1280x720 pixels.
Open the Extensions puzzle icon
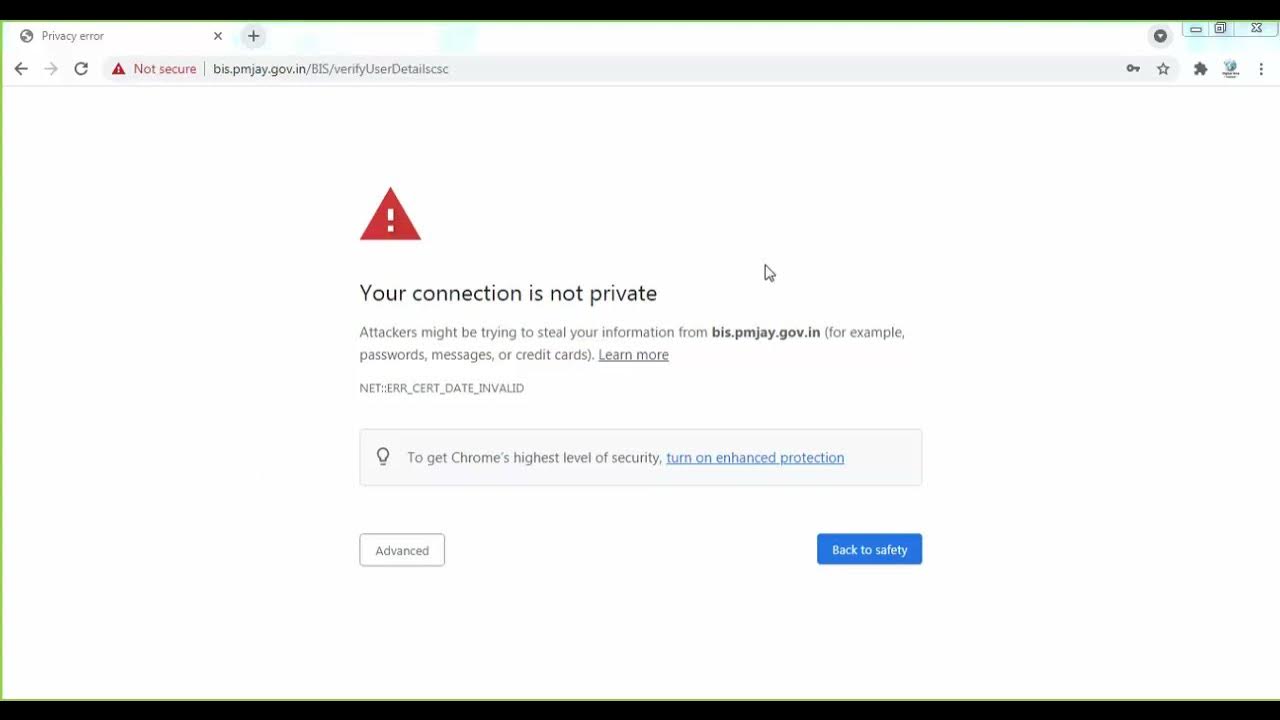[x=1200, y=69]
